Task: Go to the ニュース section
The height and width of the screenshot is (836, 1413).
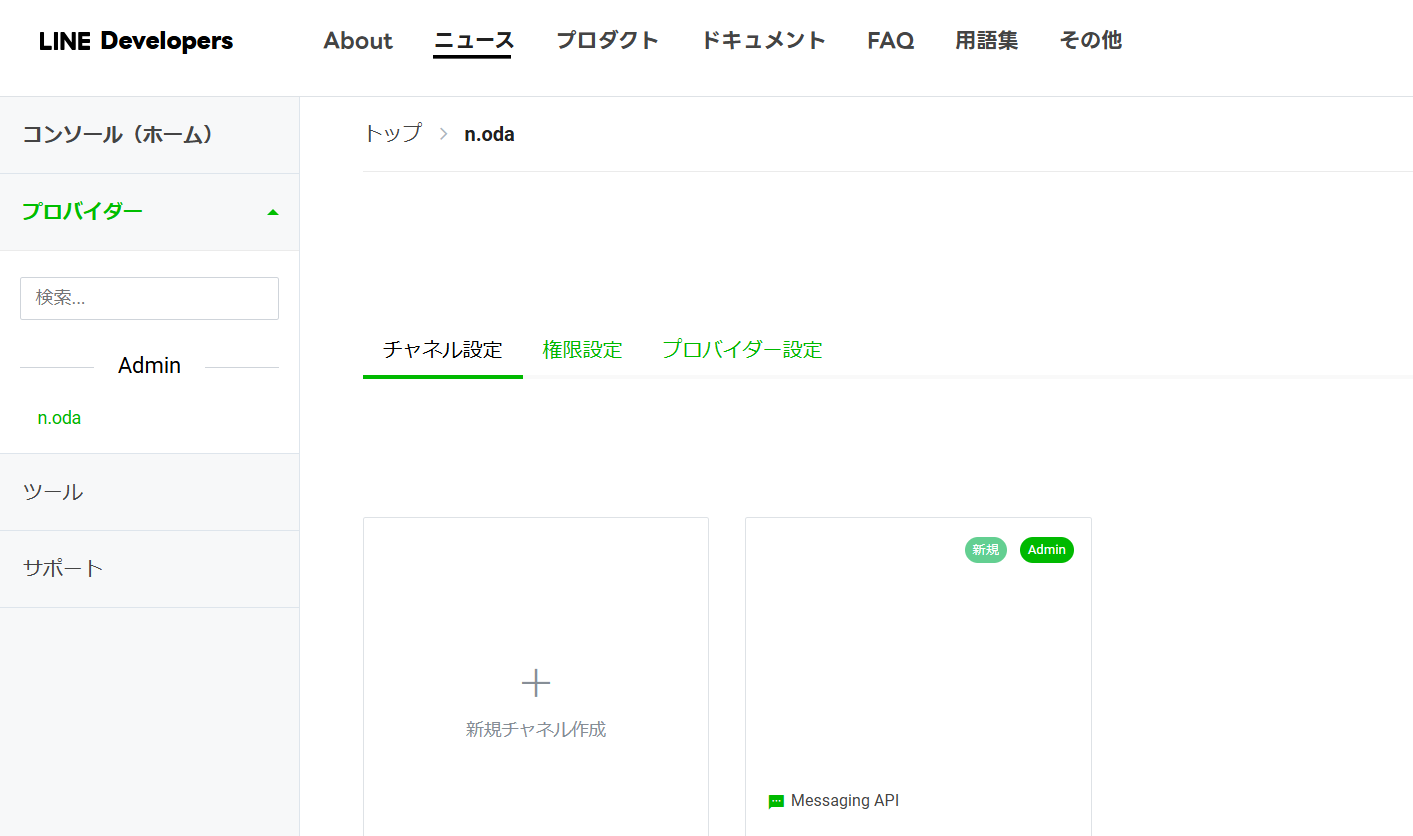Action: click(x=473, y=41)
